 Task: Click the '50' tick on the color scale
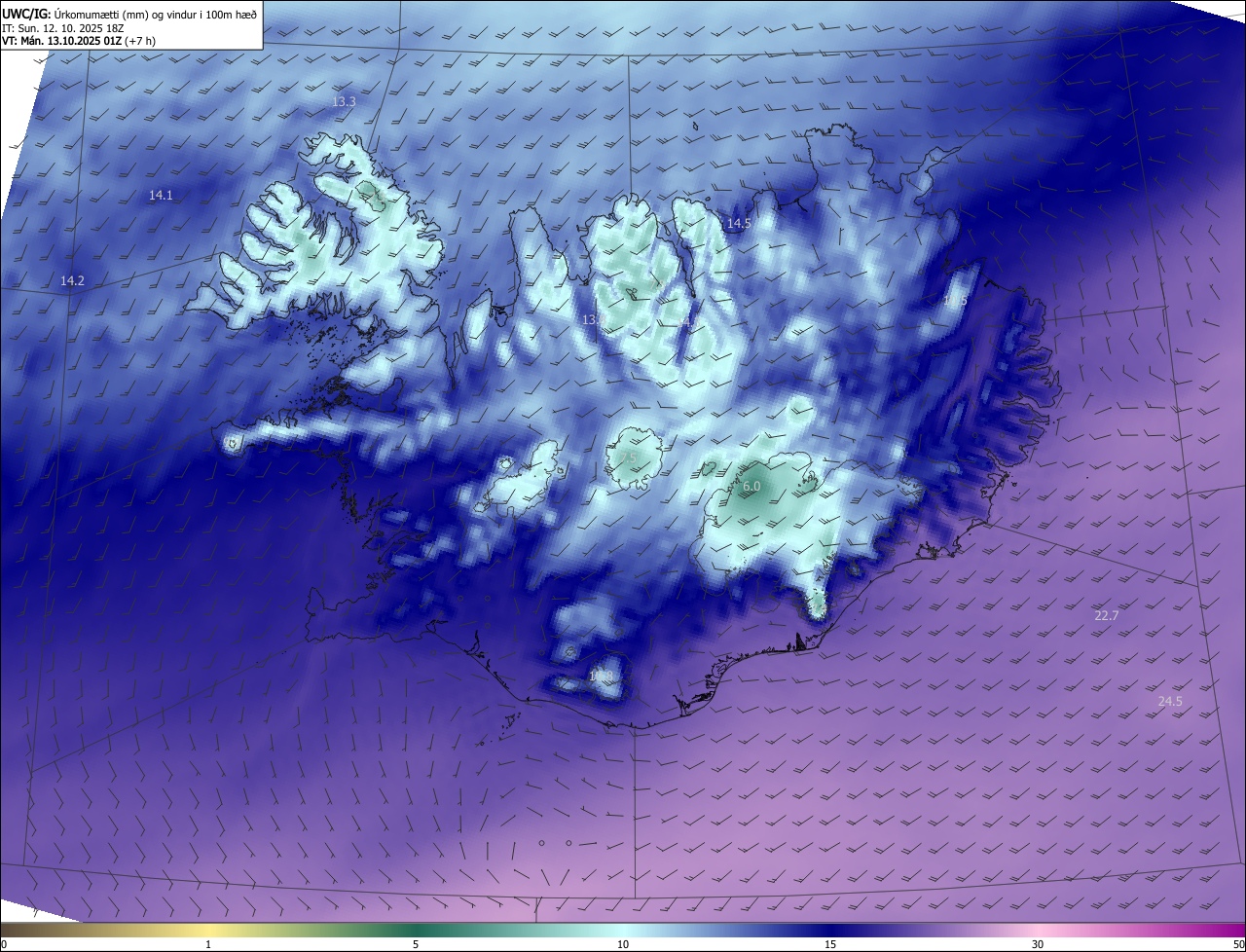click(x=1238, y=944)
